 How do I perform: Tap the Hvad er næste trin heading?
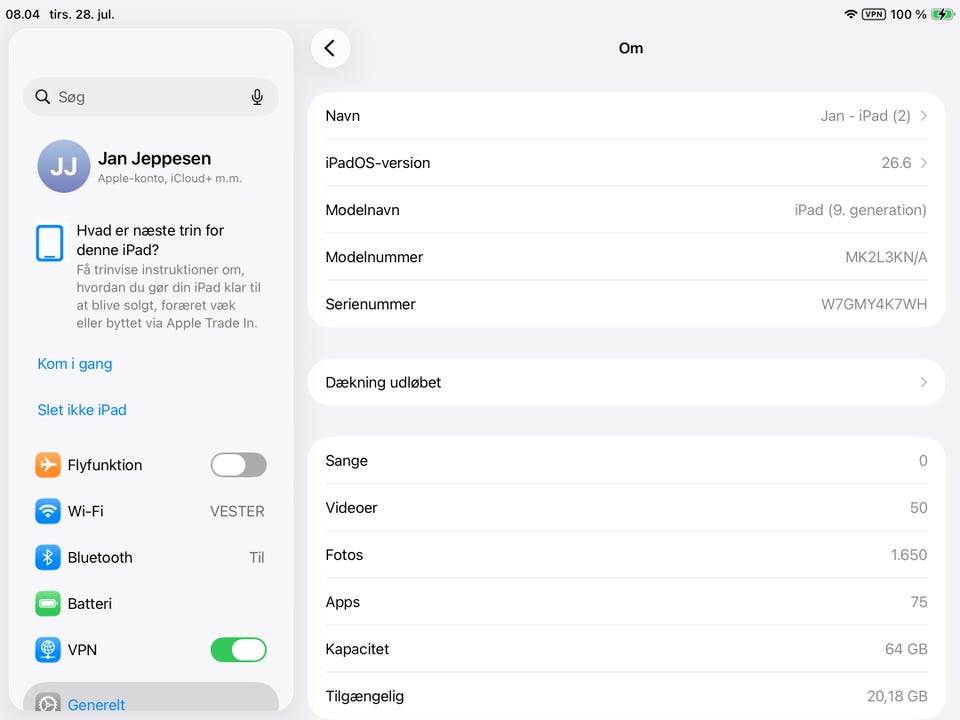tap(150, 240)
